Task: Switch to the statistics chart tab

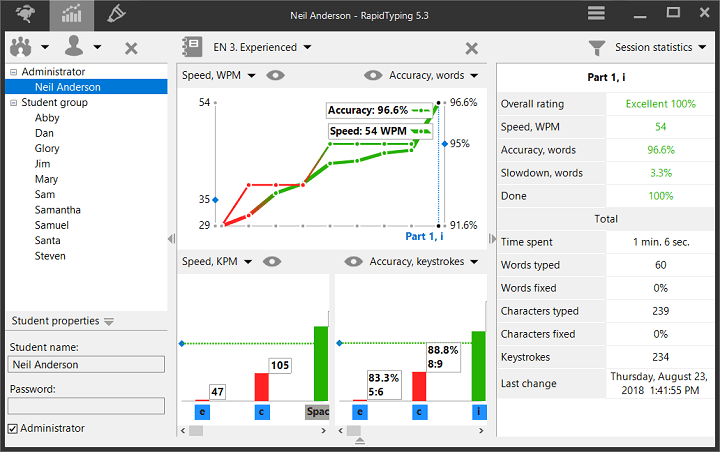Action: [71, 14]
